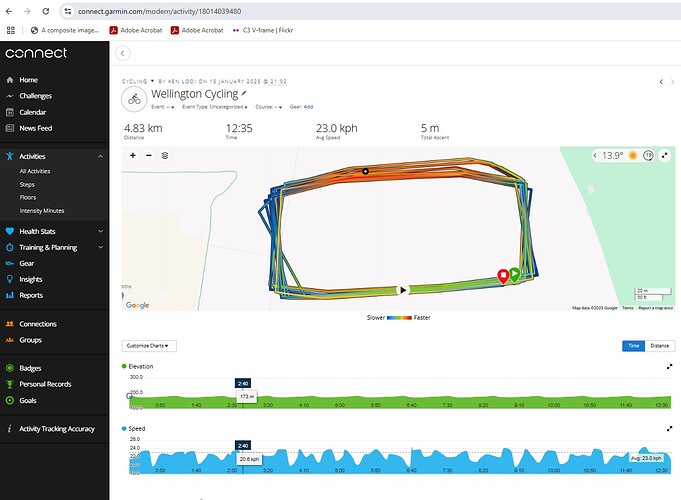The image size is (681, 500).
Task: Click 2:40 marker on Elevation chart
Action: (243, 384)
